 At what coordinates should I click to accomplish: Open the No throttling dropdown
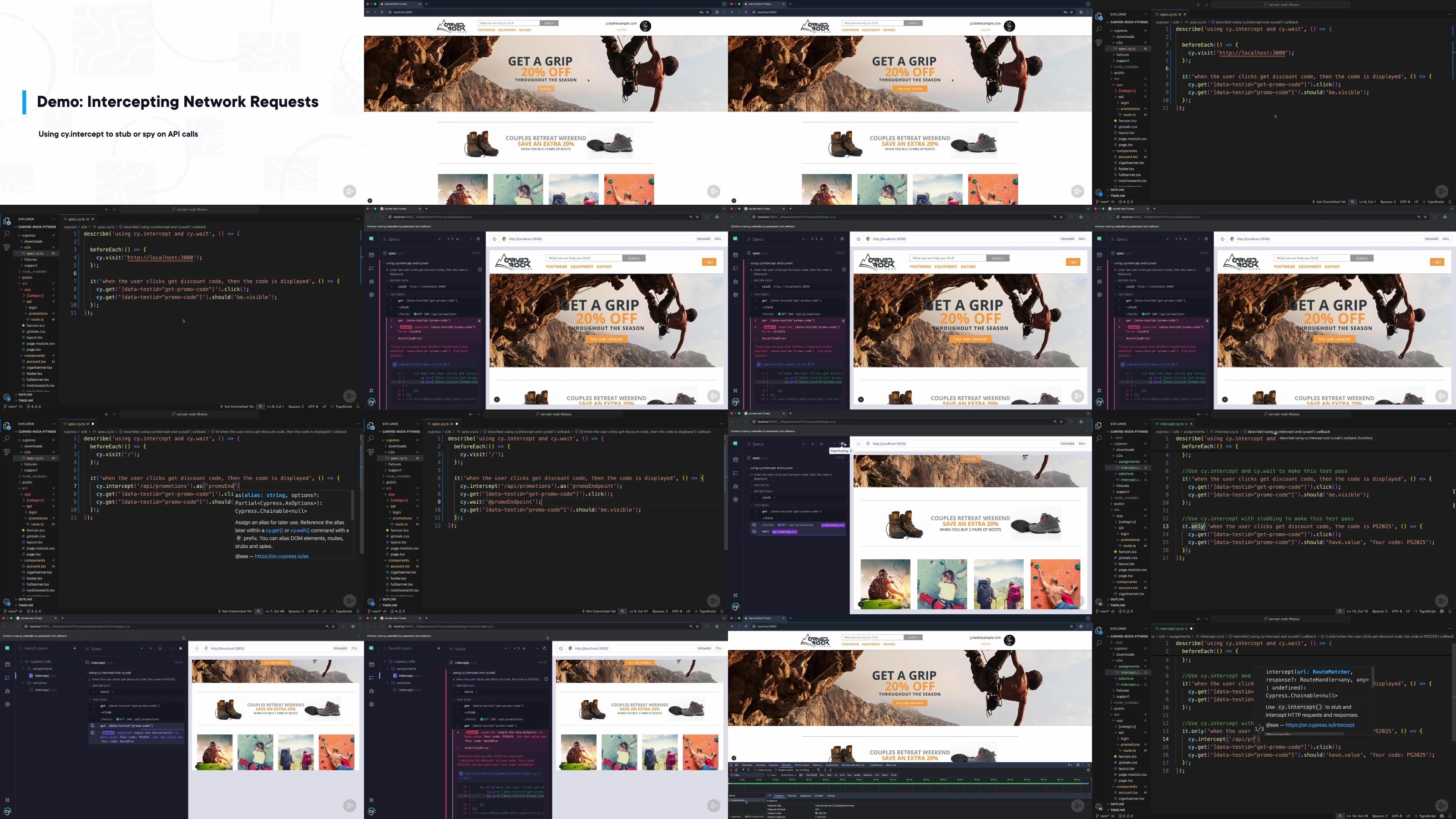[x=805, y=770]
